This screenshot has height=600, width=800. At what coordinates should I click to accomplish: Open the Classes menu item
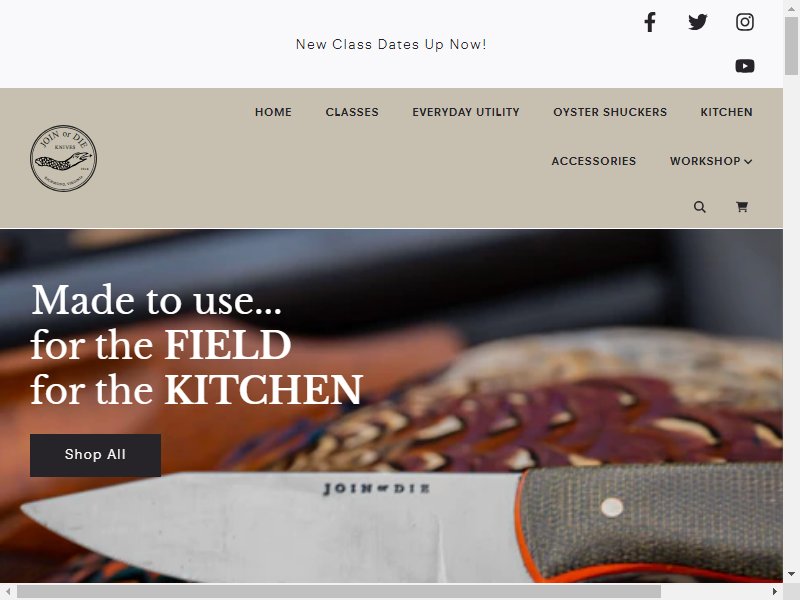click(x=352, y=112)
